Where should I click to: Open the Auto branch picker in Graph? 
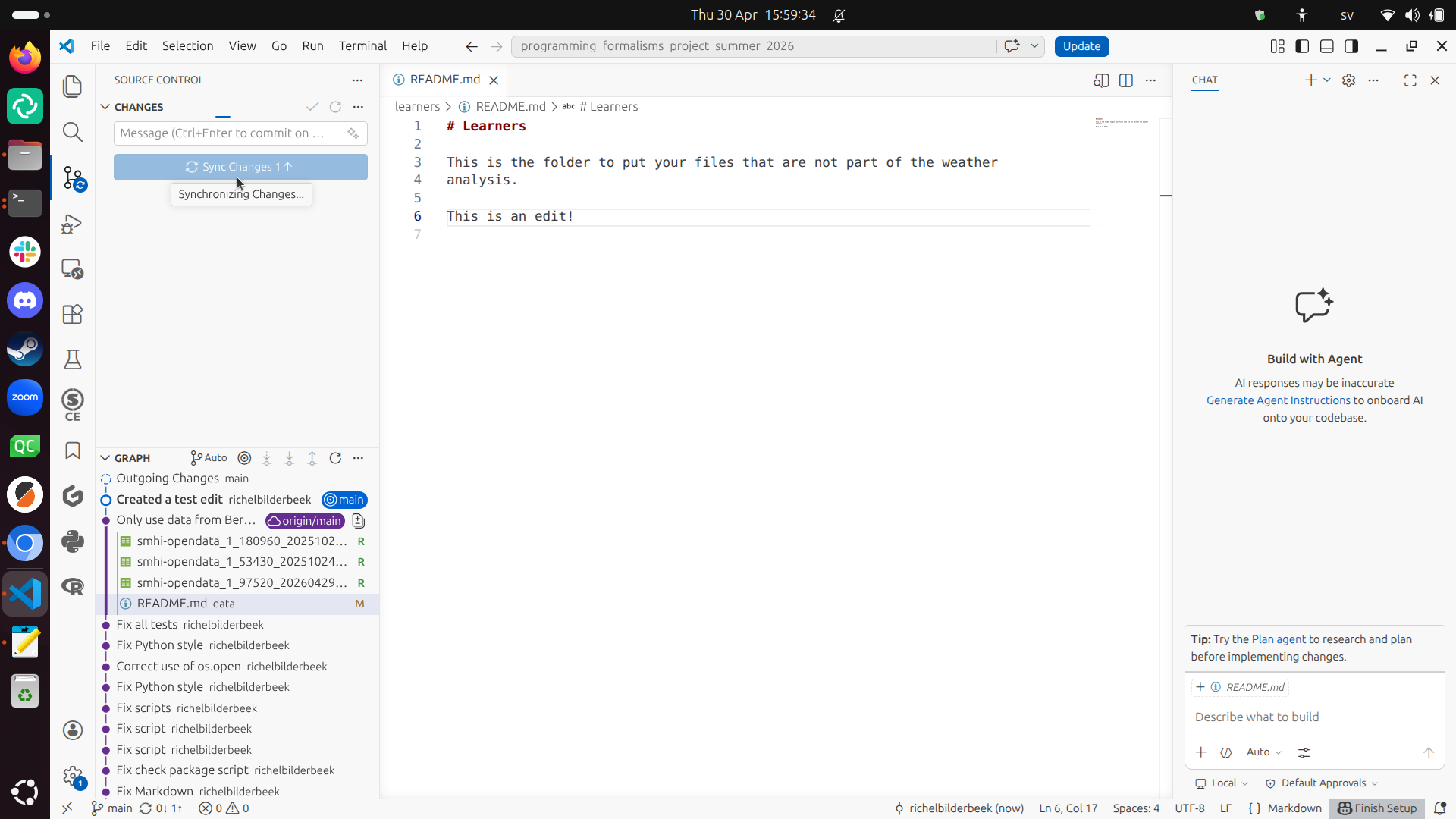209,458
